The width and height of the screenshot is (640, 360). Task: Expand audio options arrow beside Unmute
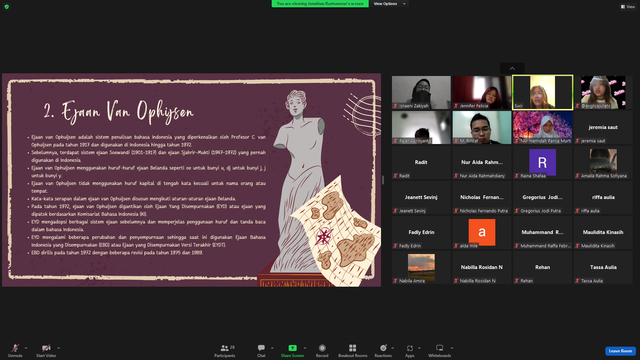(x=26, y=348)
